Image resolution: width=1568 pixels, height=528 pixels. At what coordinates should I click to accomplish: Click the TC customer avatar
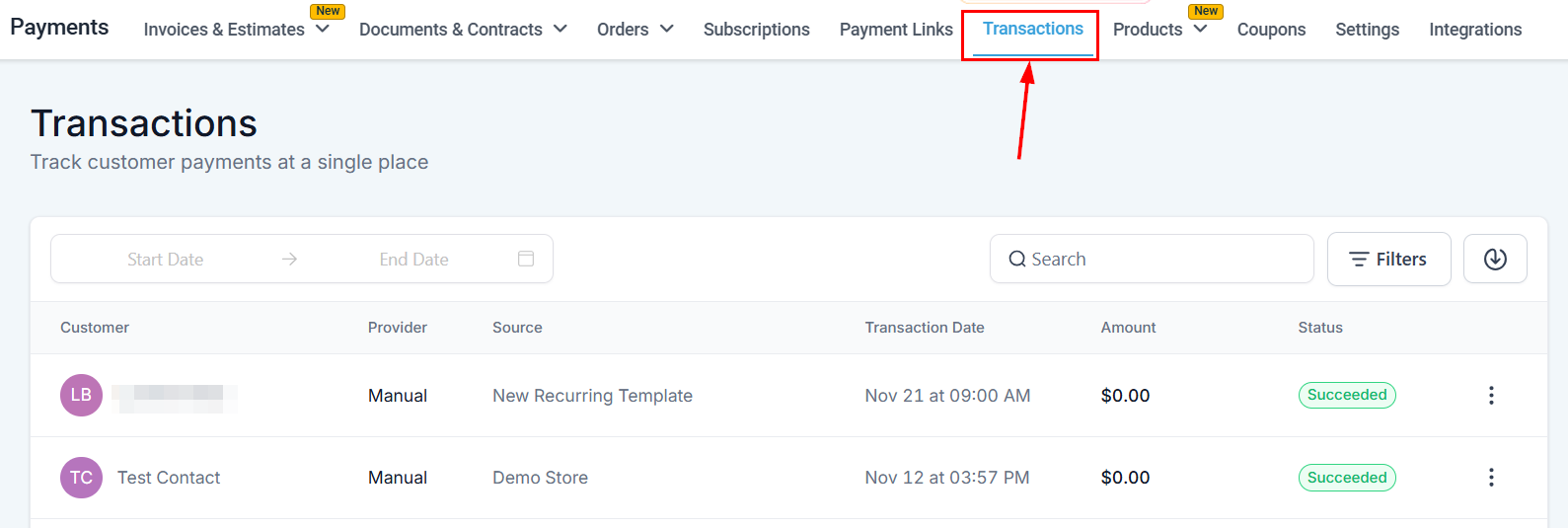pyautogui.click(x=81, y=478)
